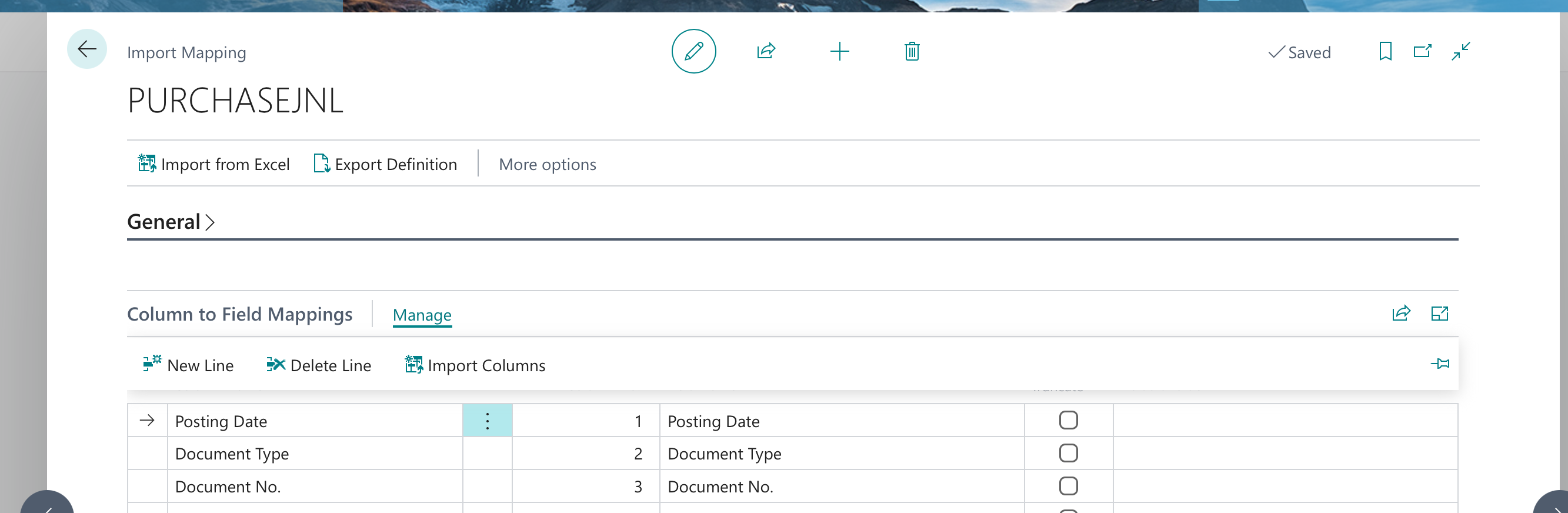Click column number 1 cell
1568x513 pixels.
click(x=586, y=421)
